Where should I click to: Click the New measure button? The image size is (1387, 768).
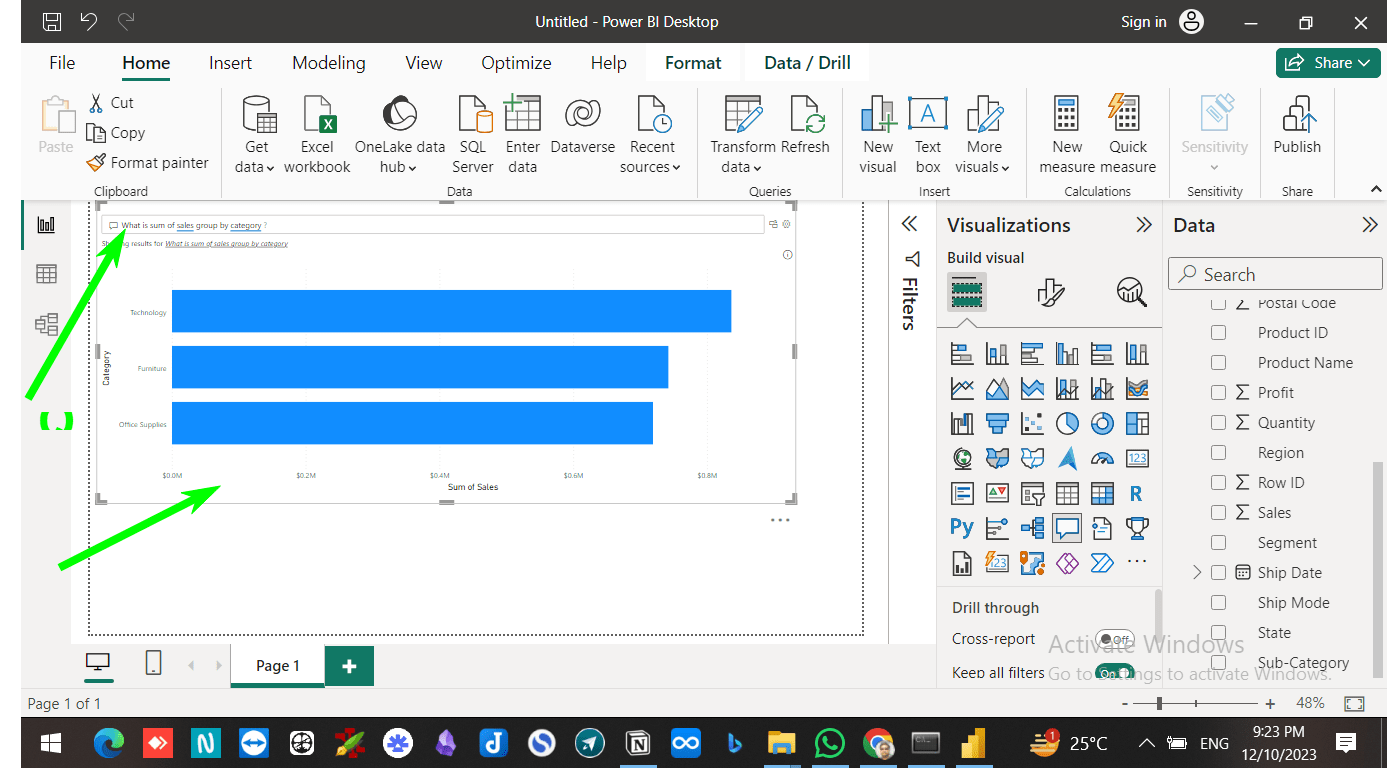[1067, 134]
